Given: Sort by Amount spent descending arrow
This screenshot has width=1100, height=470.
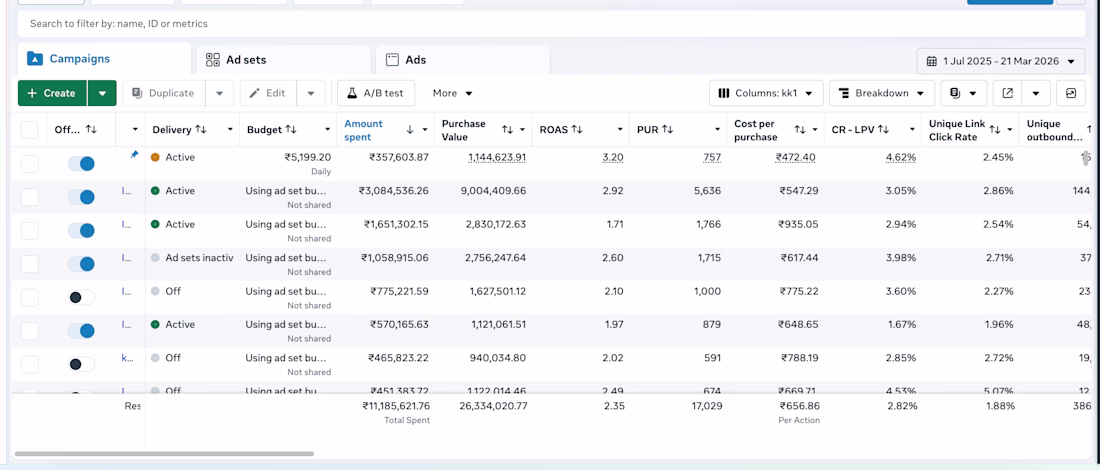Looking at the screenshot, I should (x=409, y=130).
